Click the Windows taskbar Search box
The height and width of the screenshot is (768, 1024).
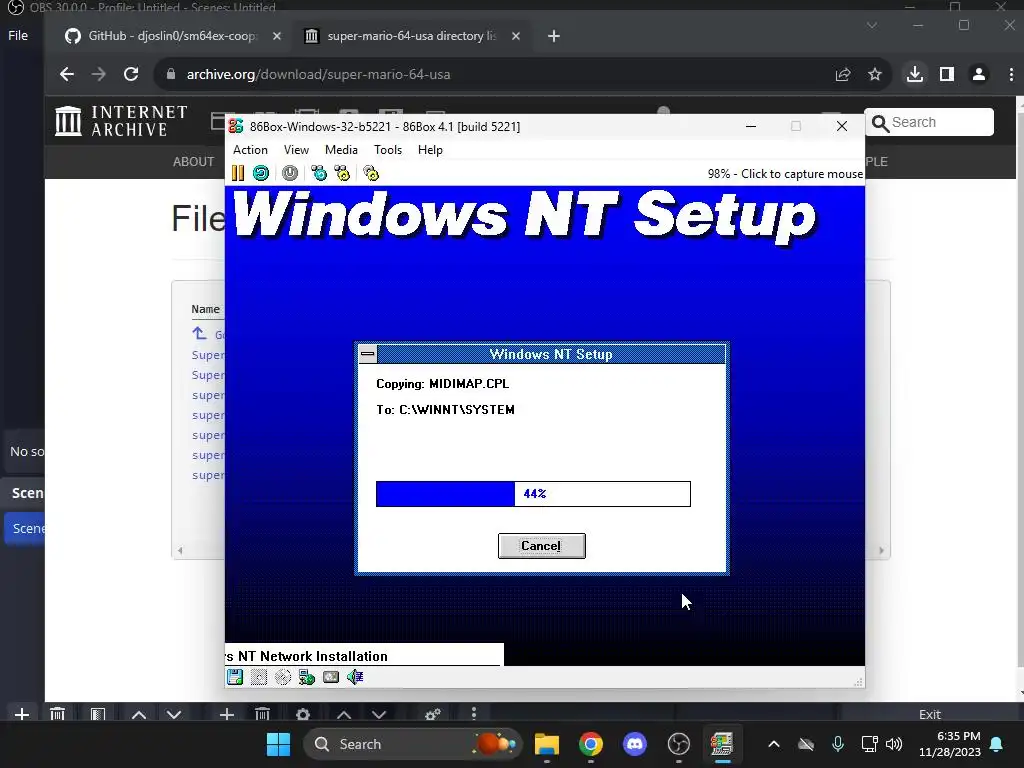413,744
